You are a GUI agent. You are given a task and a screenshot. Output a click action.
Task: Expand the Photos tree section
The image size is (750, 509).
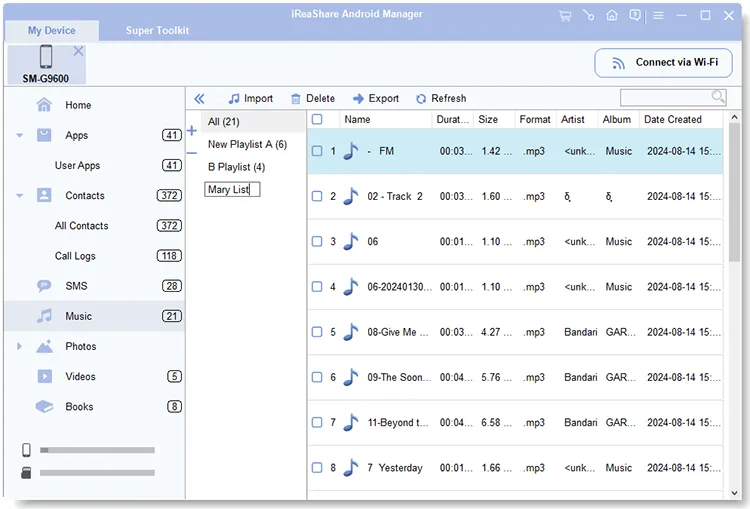pos(20,346)
